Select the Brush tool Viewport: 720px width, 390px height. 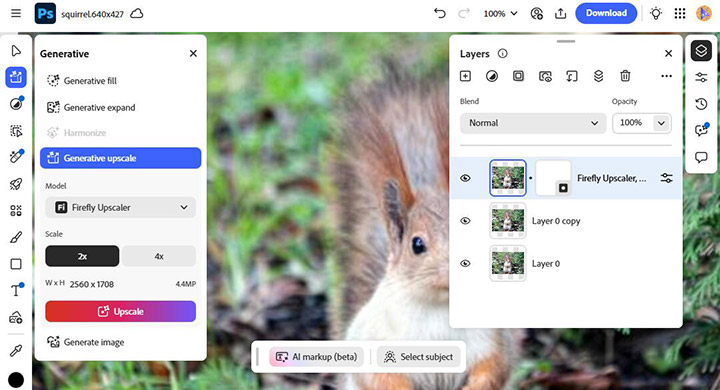(16, 237)
